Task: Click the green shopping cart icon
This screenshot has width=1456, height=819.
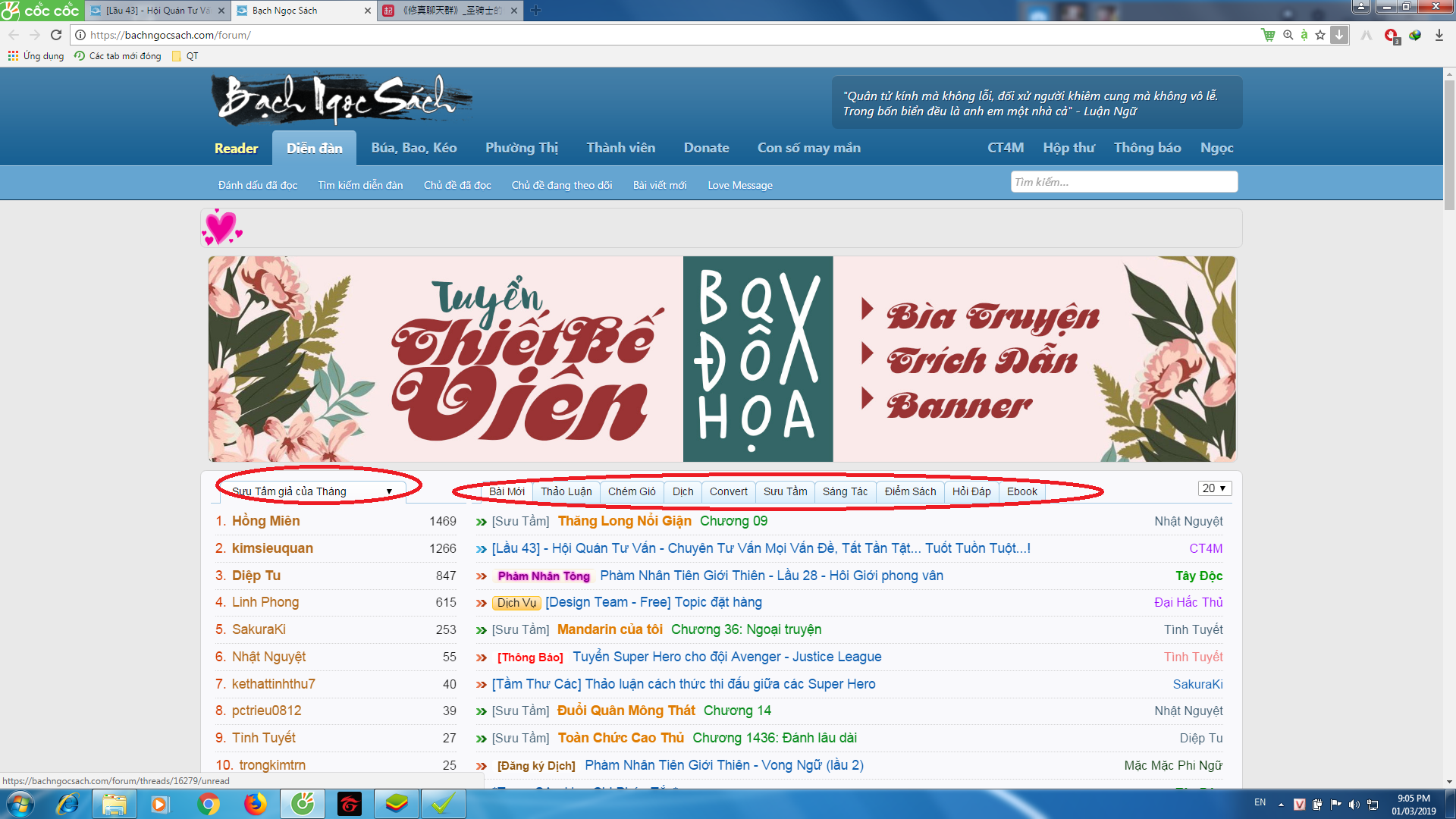Action: [x=1268, y=35]
